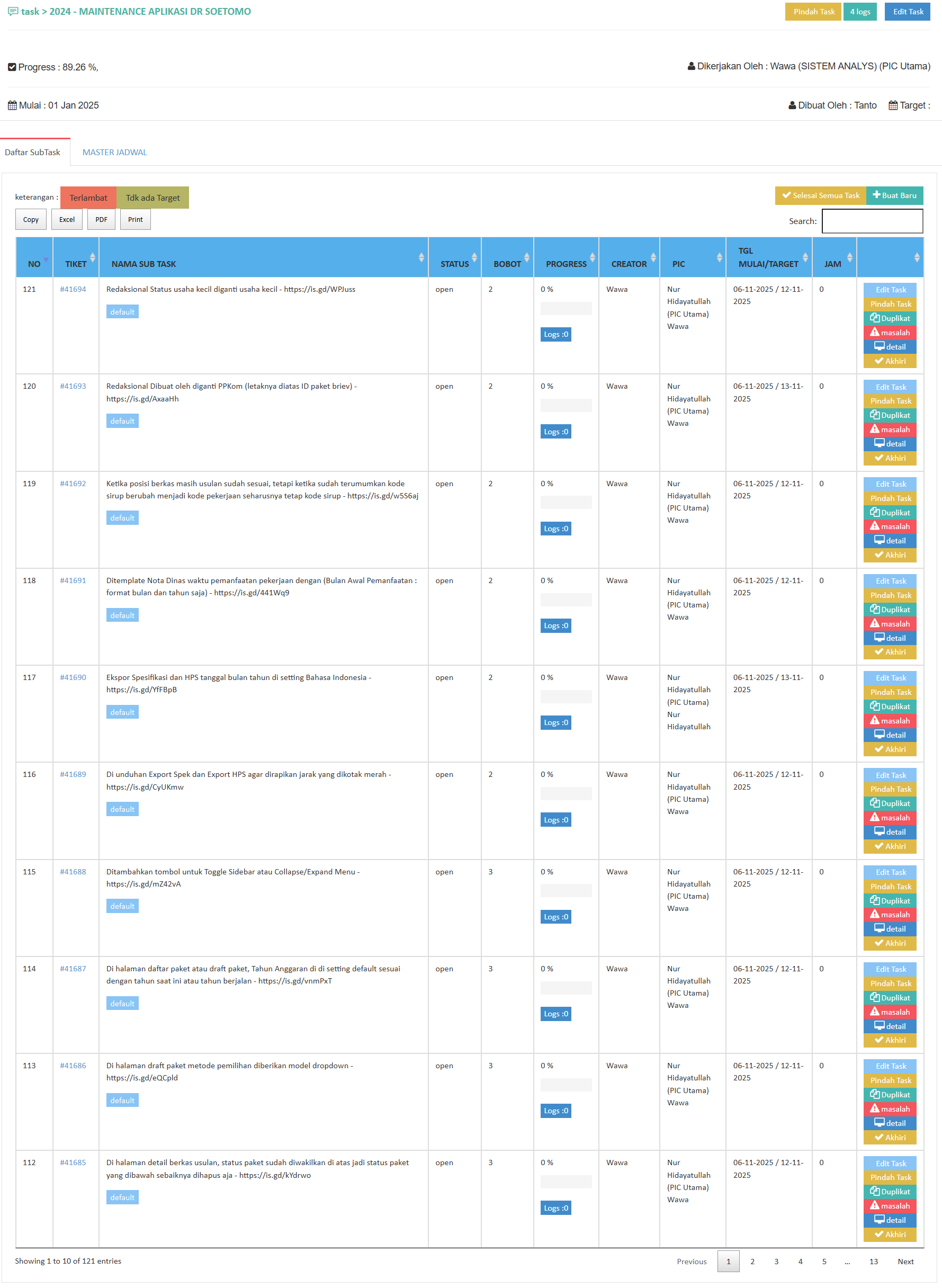Image resolution: width=942 pixels, height=1288 pixels.
Task: Report masalah for ticket #41685
Action: coord(890,1206)
